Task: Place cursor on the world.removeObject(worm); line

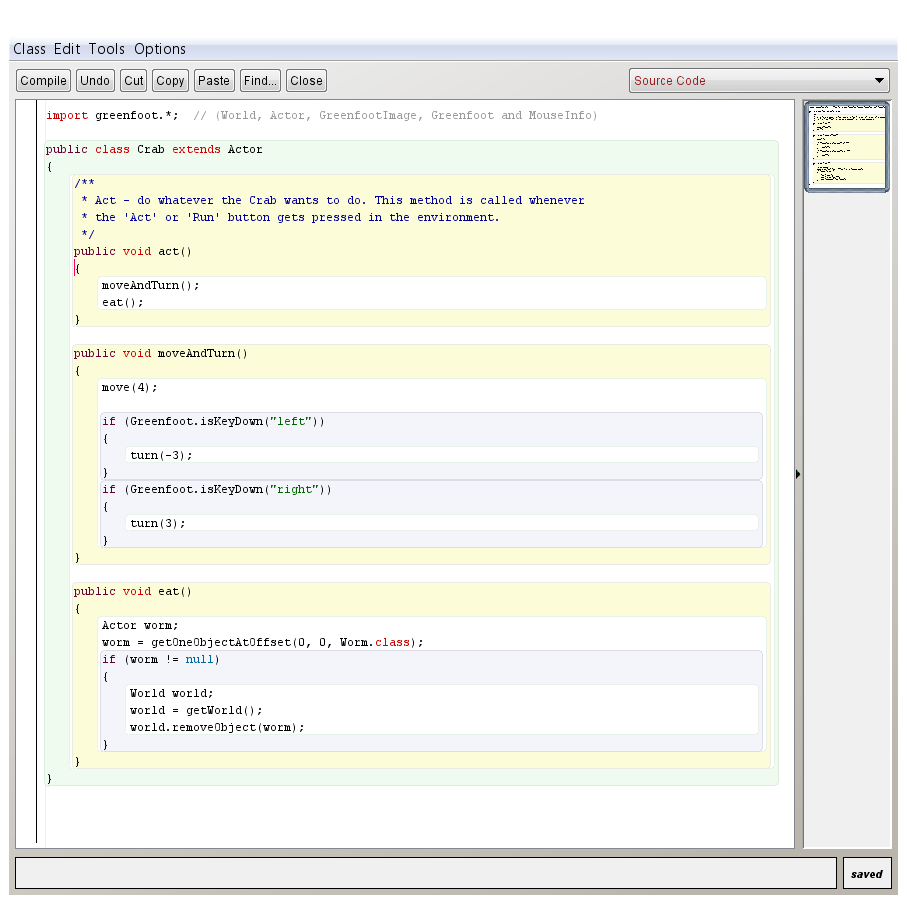Action: 216,727
